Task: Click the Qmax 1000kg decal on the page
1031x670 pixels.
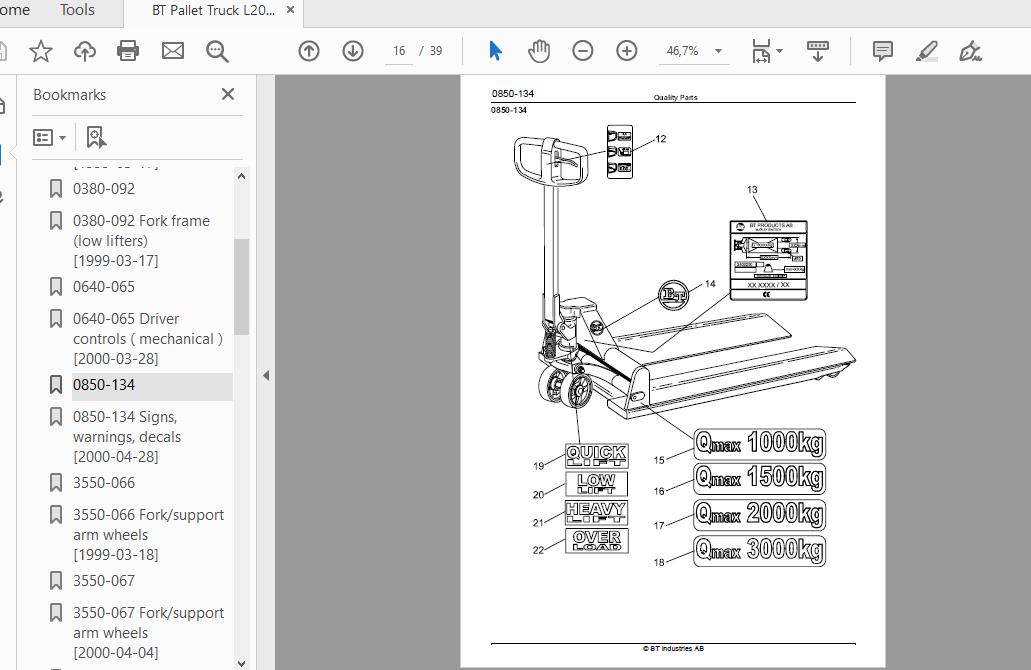Action: (x=759, y=443)
